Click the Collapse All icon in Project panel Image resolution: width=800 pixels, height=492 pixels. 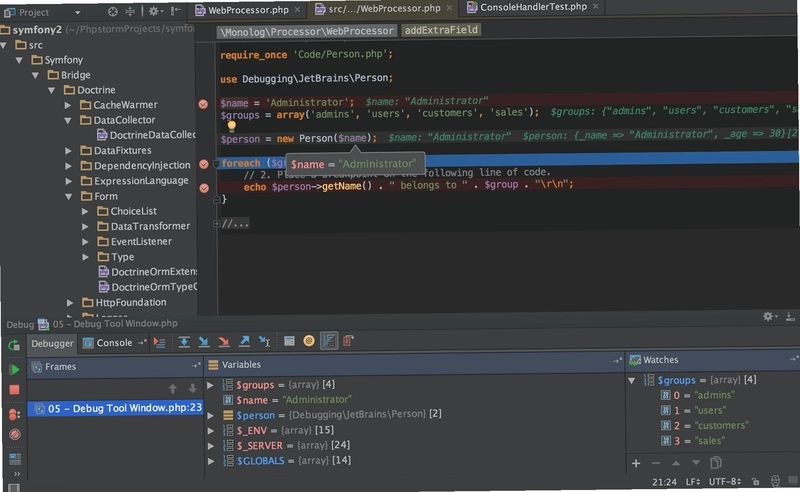click(x=130, y=11)
